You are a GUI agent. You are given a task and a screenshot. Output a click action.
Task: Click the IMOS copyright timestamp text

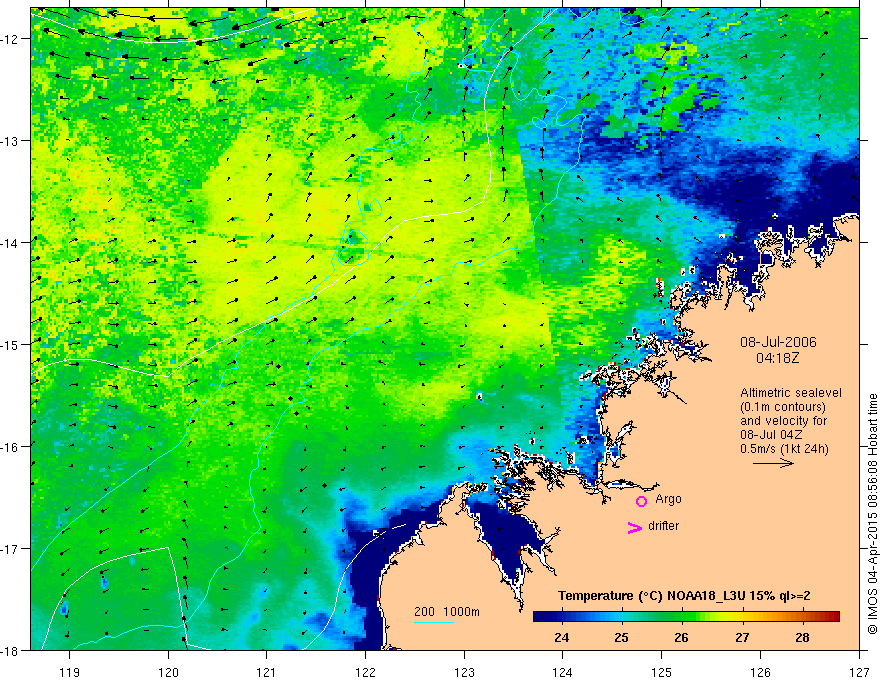(x=872, y=514)
